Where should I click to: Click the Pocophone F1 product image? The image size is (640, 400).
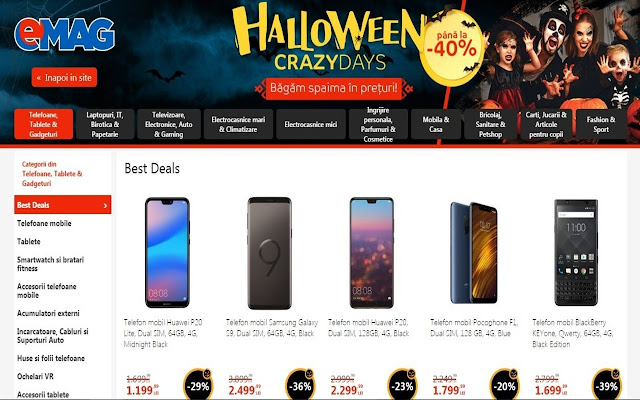(474, 253)
